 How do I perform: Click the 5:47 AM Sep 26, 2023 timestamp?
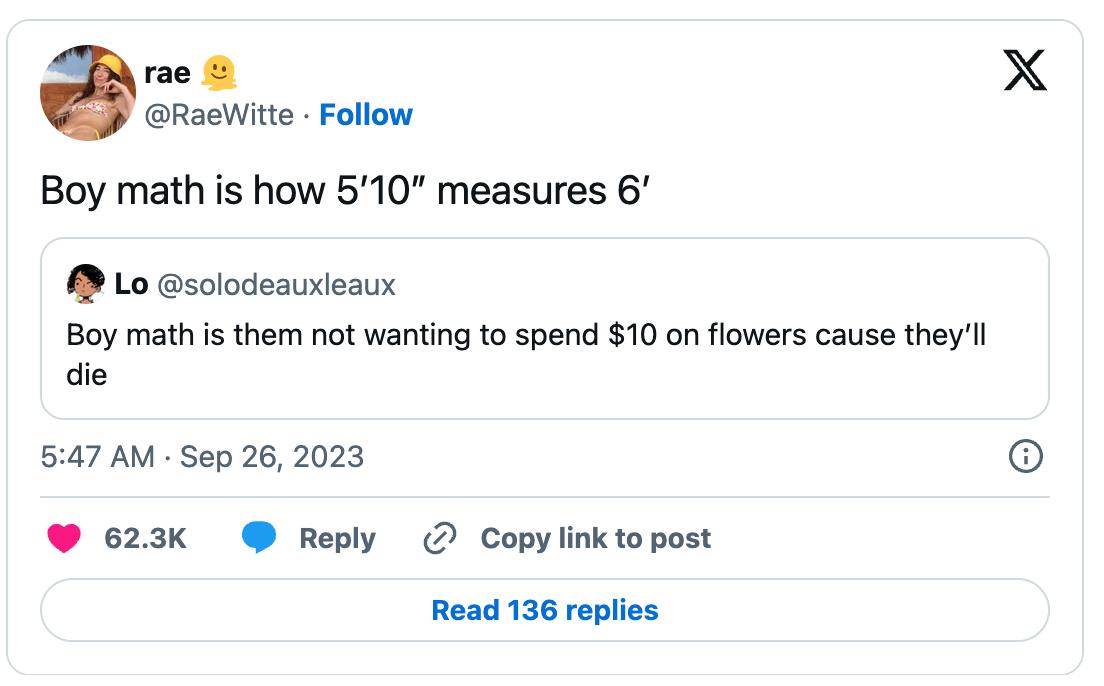point(202,457)
